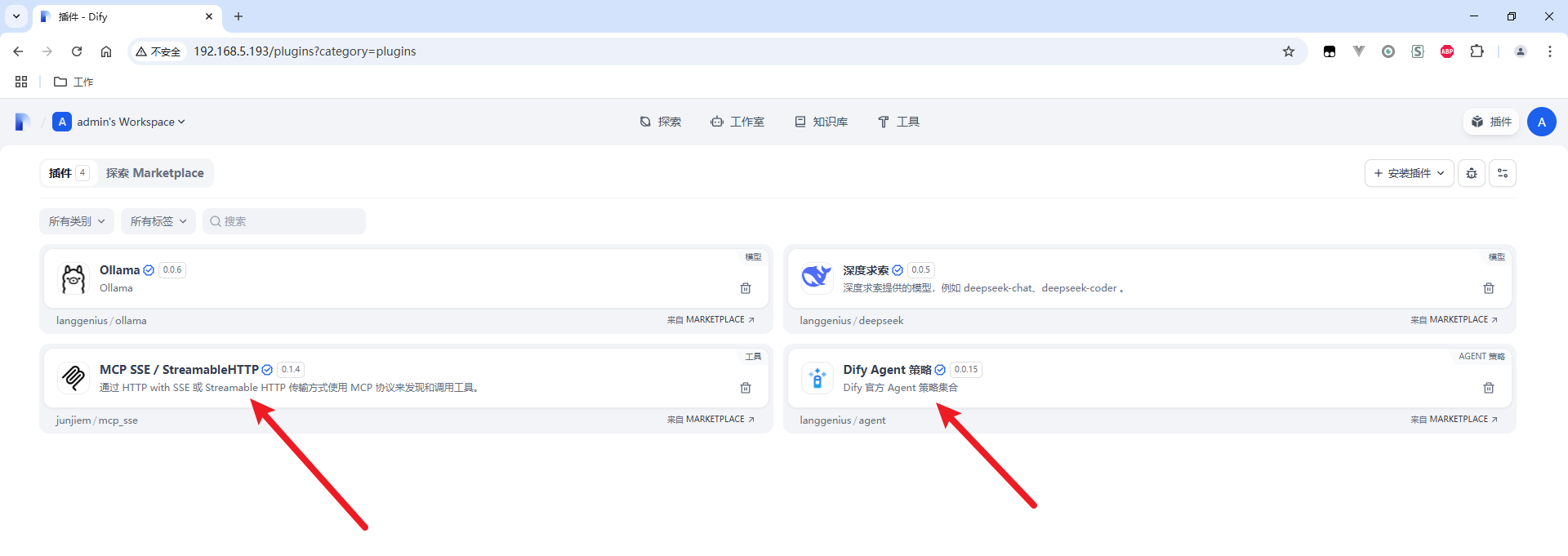Click the 插件 button in header
1568x556 pixels.
point(1491,122)
